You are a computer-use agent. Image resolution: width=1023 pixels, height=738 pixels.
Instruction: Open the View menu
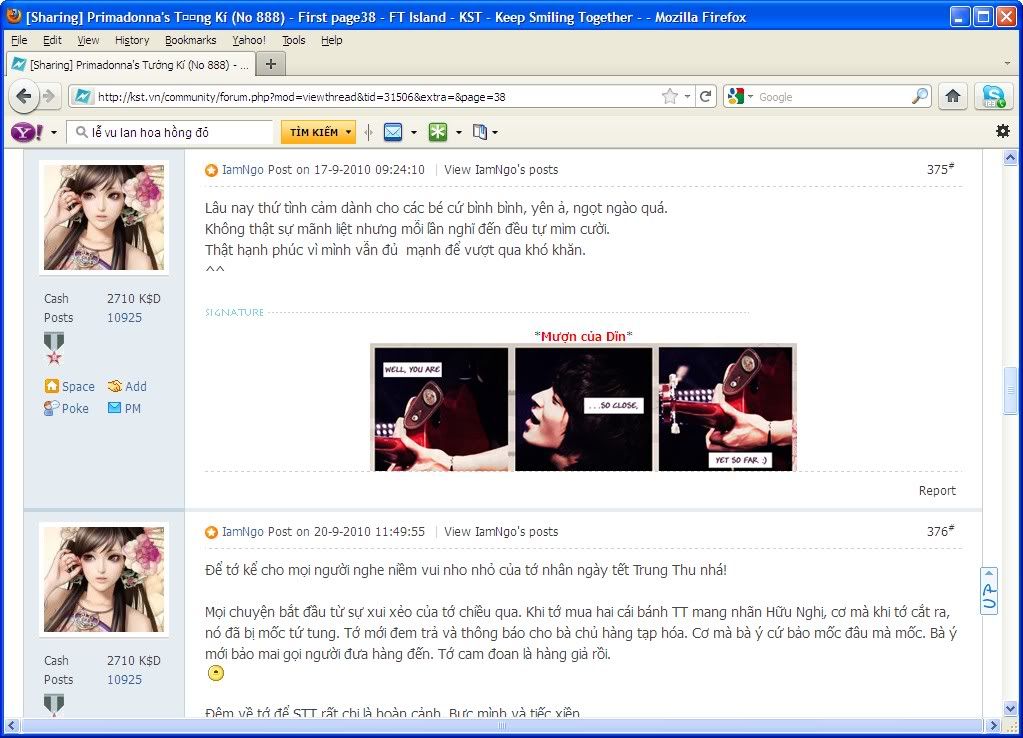coord(88,40)
